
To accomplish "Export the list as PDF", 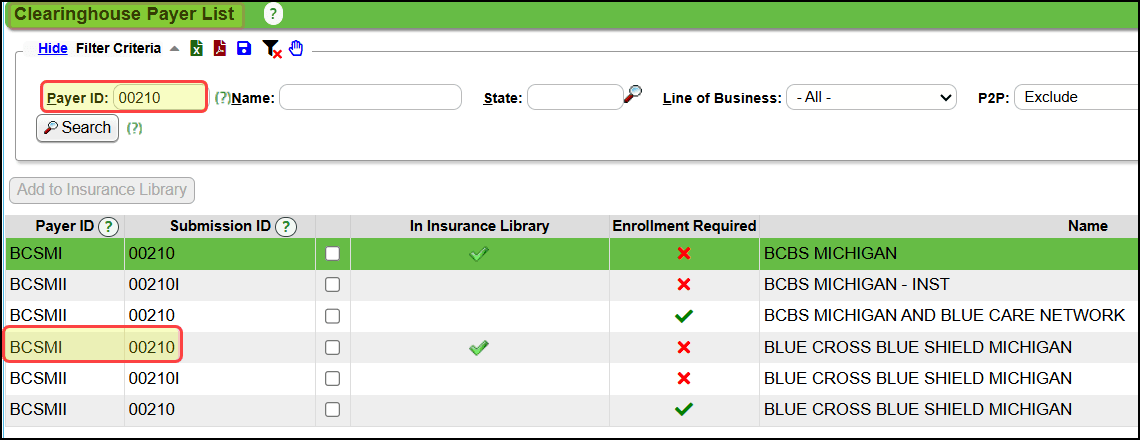I will point(220,48).
